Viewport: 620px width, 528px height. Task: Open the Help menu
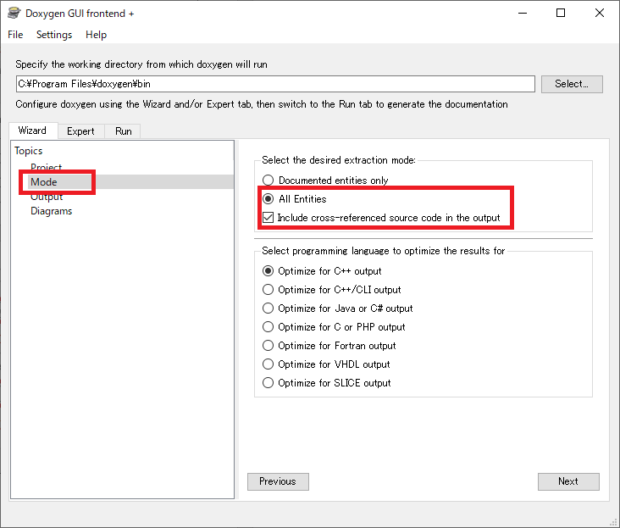tap(96, 34)
